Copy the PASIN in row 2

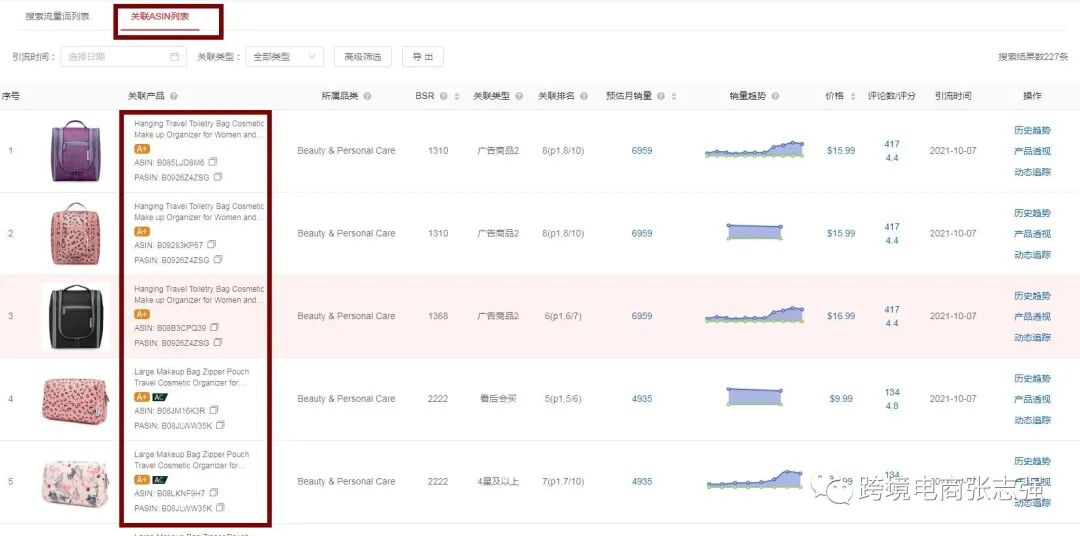(218, 260)
